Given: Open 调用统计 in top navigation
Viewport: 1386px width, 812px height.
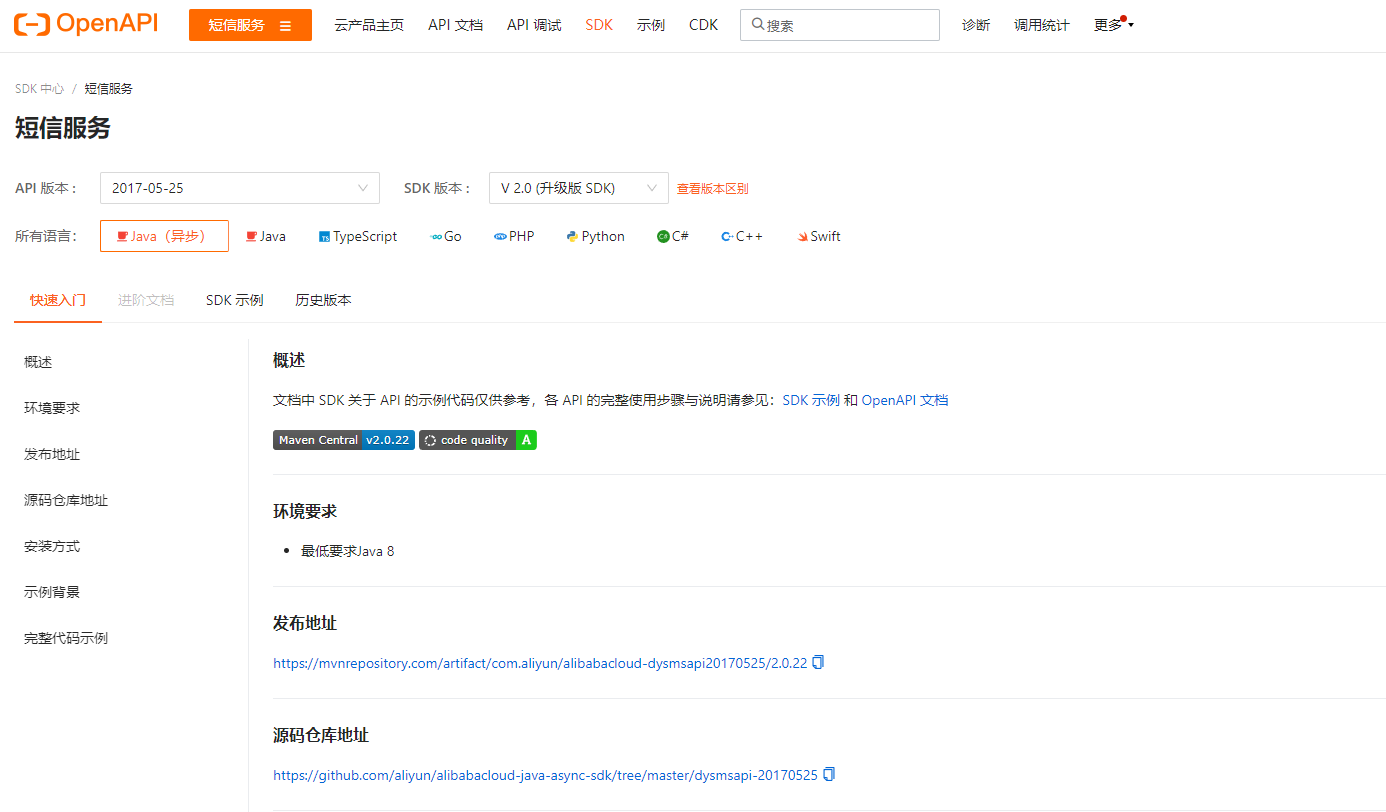Looking at the screenshot, I should [1042, 25].
